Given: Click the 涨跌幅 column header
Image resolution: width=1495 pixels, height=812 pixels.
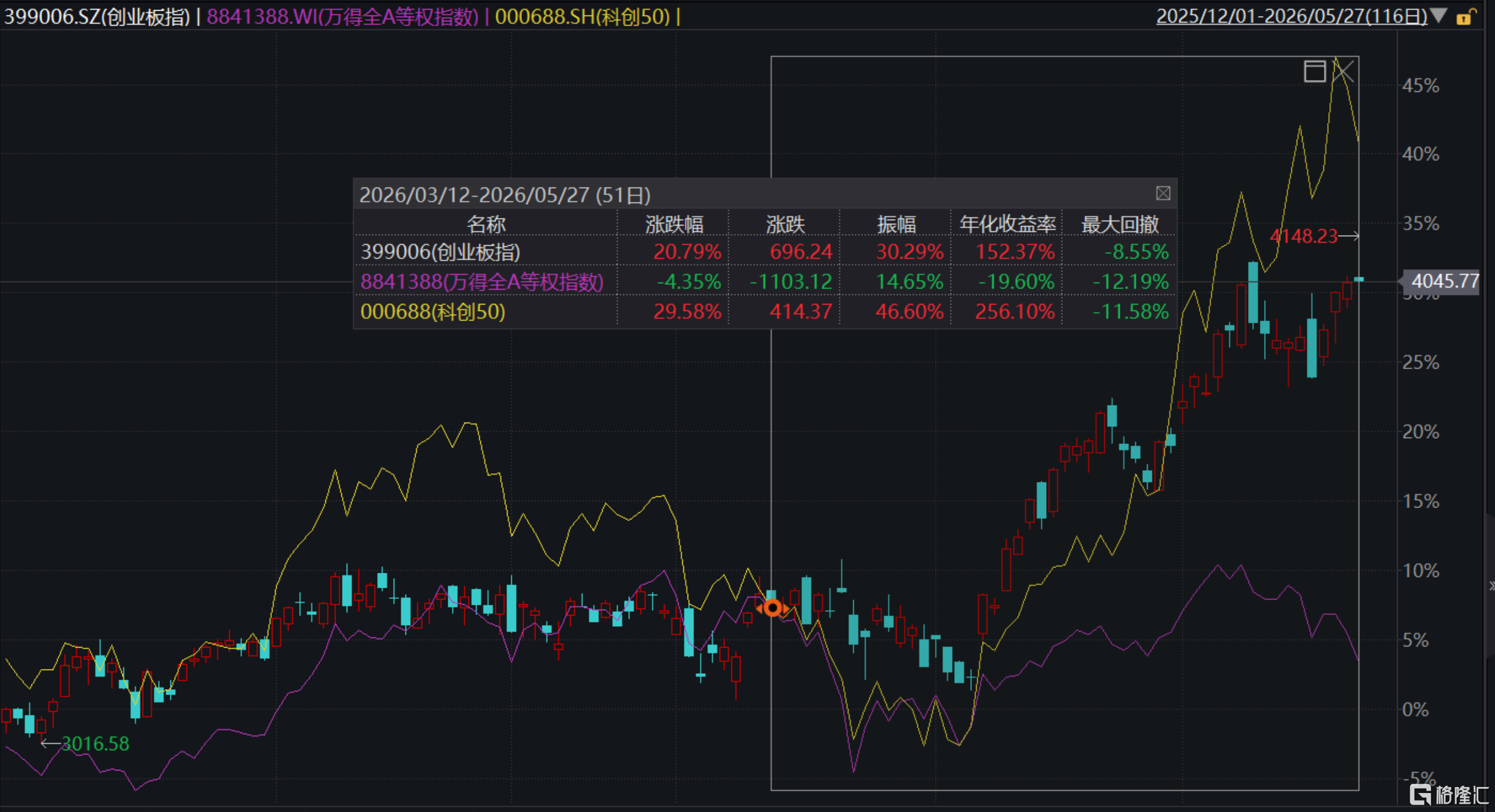Looking at the screenshot, I should (x=674, y=224).
